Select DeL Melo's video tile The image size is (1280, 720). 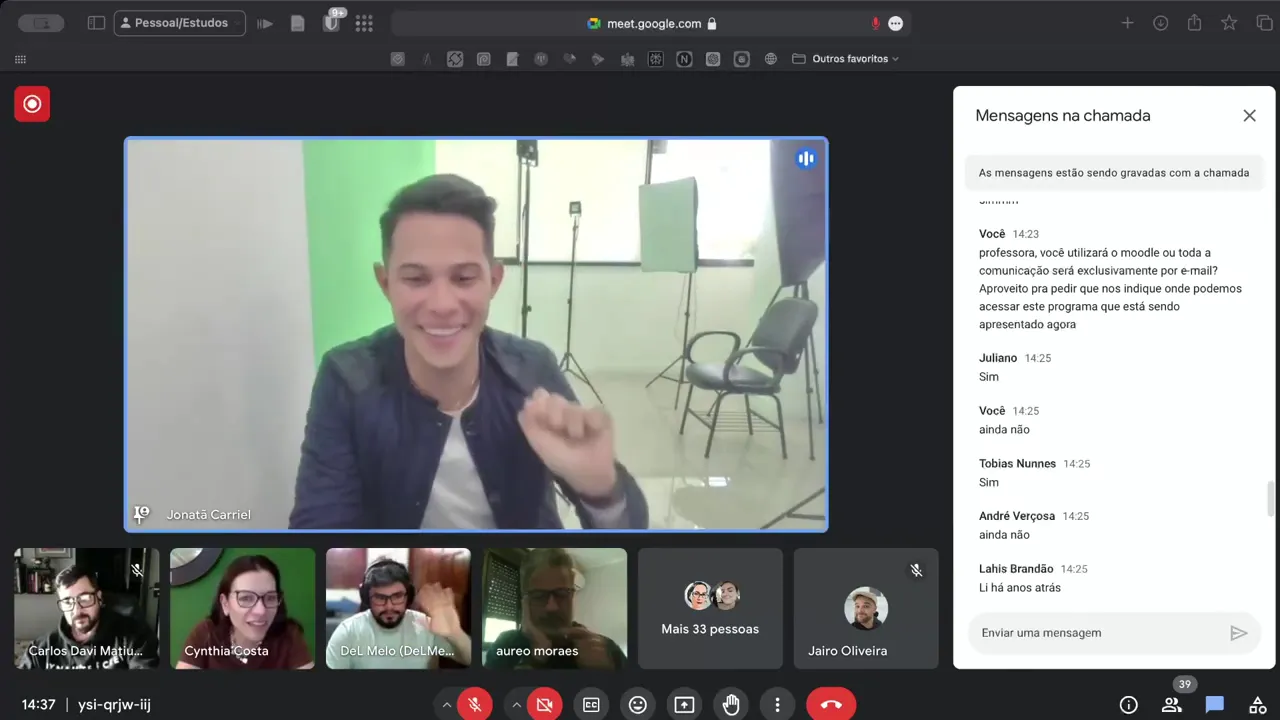pyautogui.click(x=398, y=608)
